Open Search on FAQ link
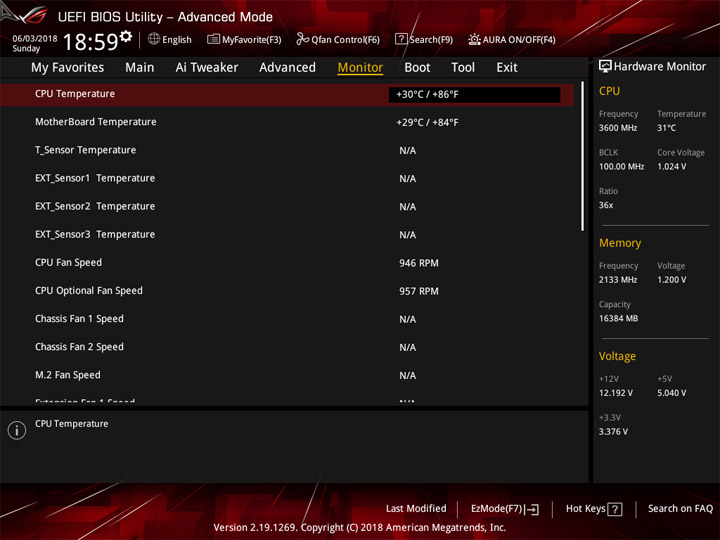The height and width of the screenshot is (540, 720). click(x=680, y=508)
